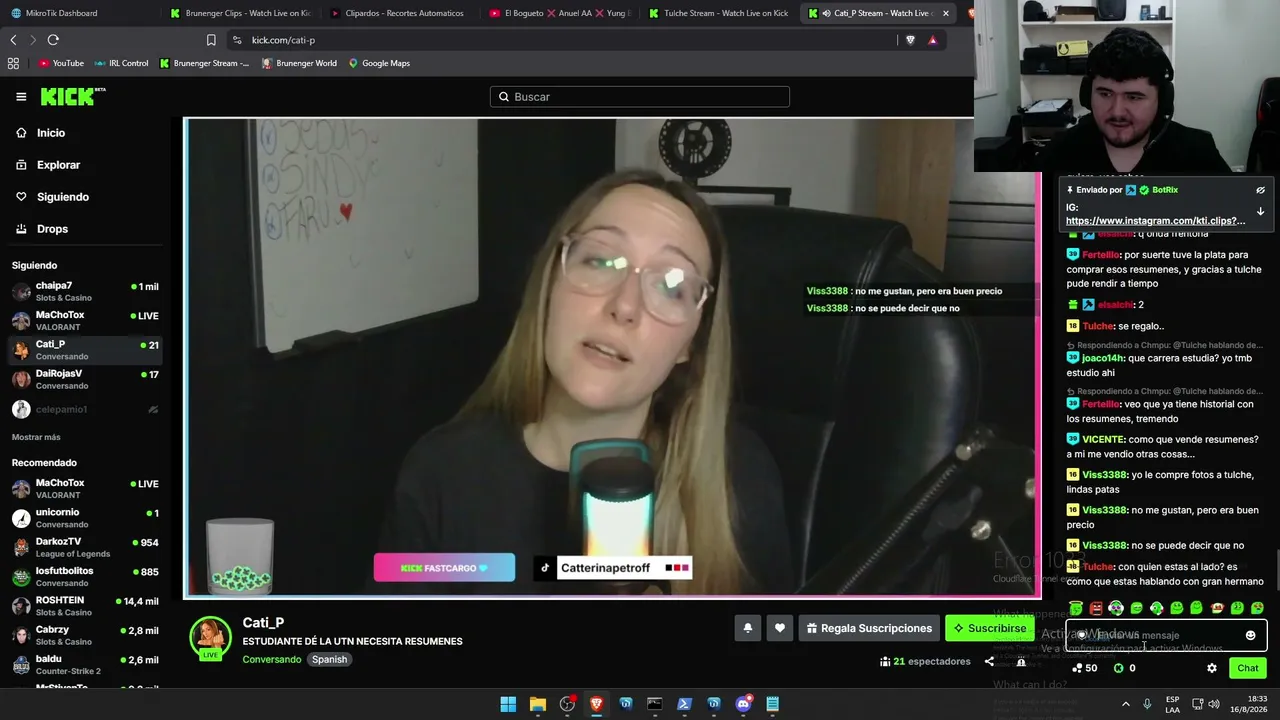Open the Brunenger Stream bookmark
This screenshot has height=720, width=1280.
tap(204, 63)
